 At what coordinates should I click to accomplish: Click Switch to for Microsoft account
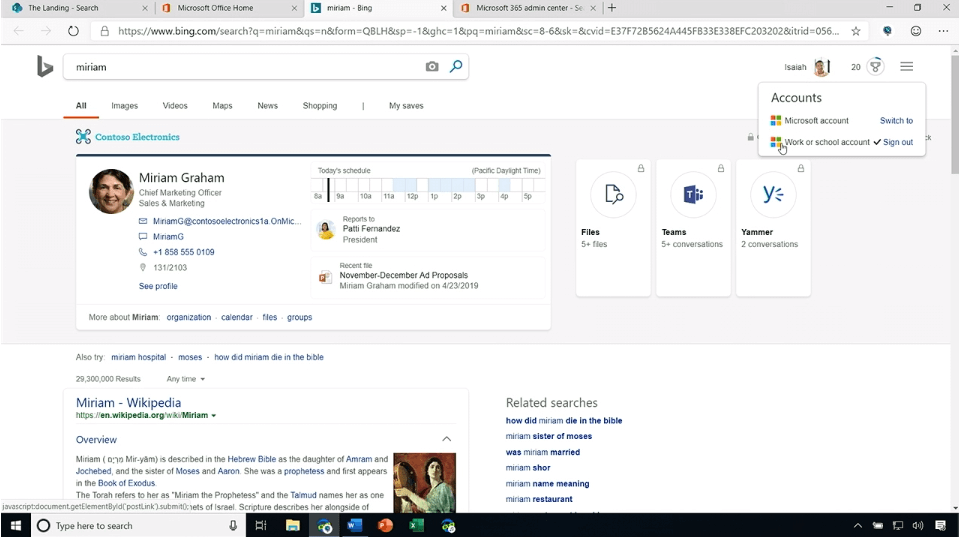(896, 120)
